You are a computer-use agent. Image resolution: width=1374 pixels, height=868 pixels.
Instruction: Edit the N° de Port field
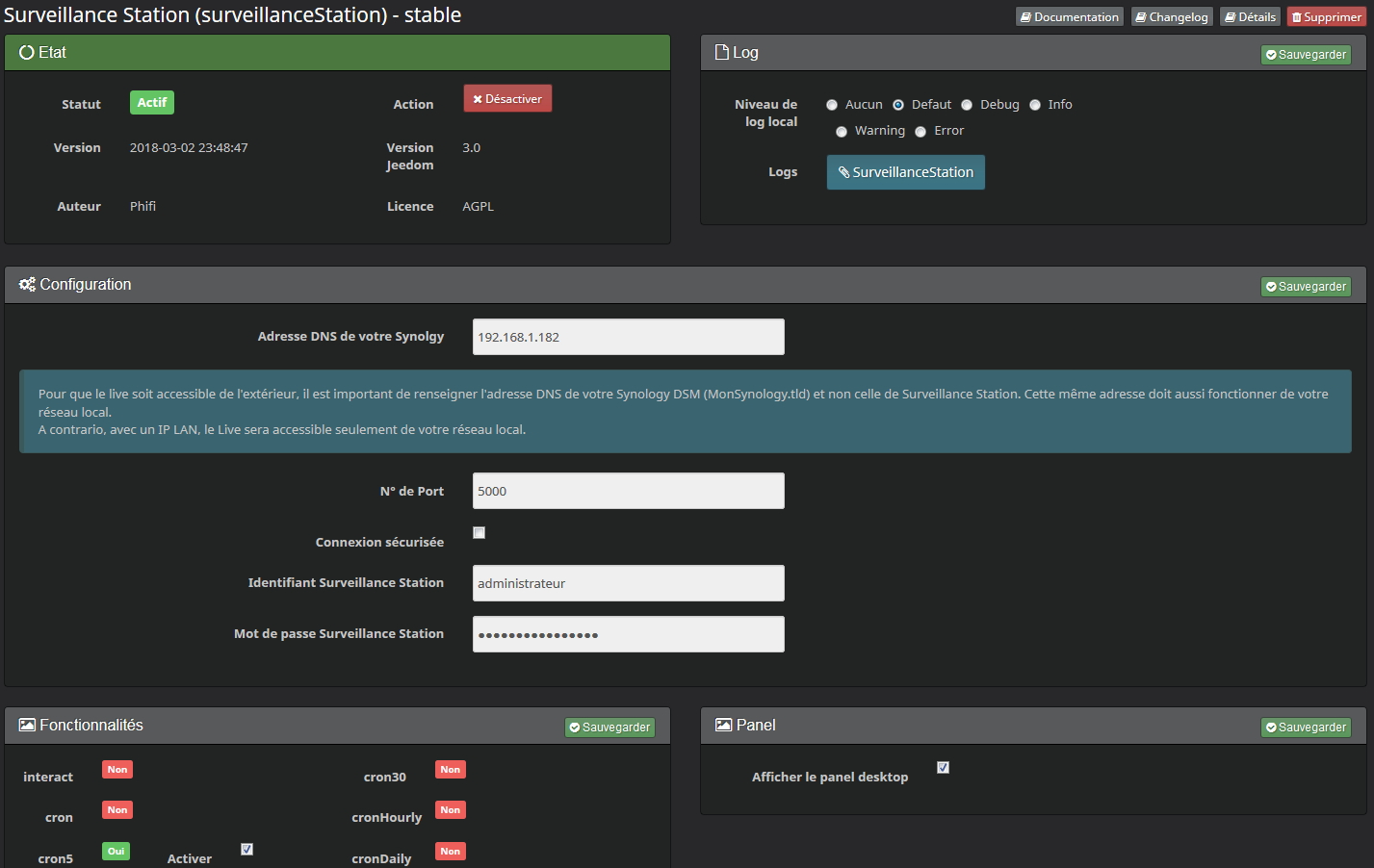point(628,491)
